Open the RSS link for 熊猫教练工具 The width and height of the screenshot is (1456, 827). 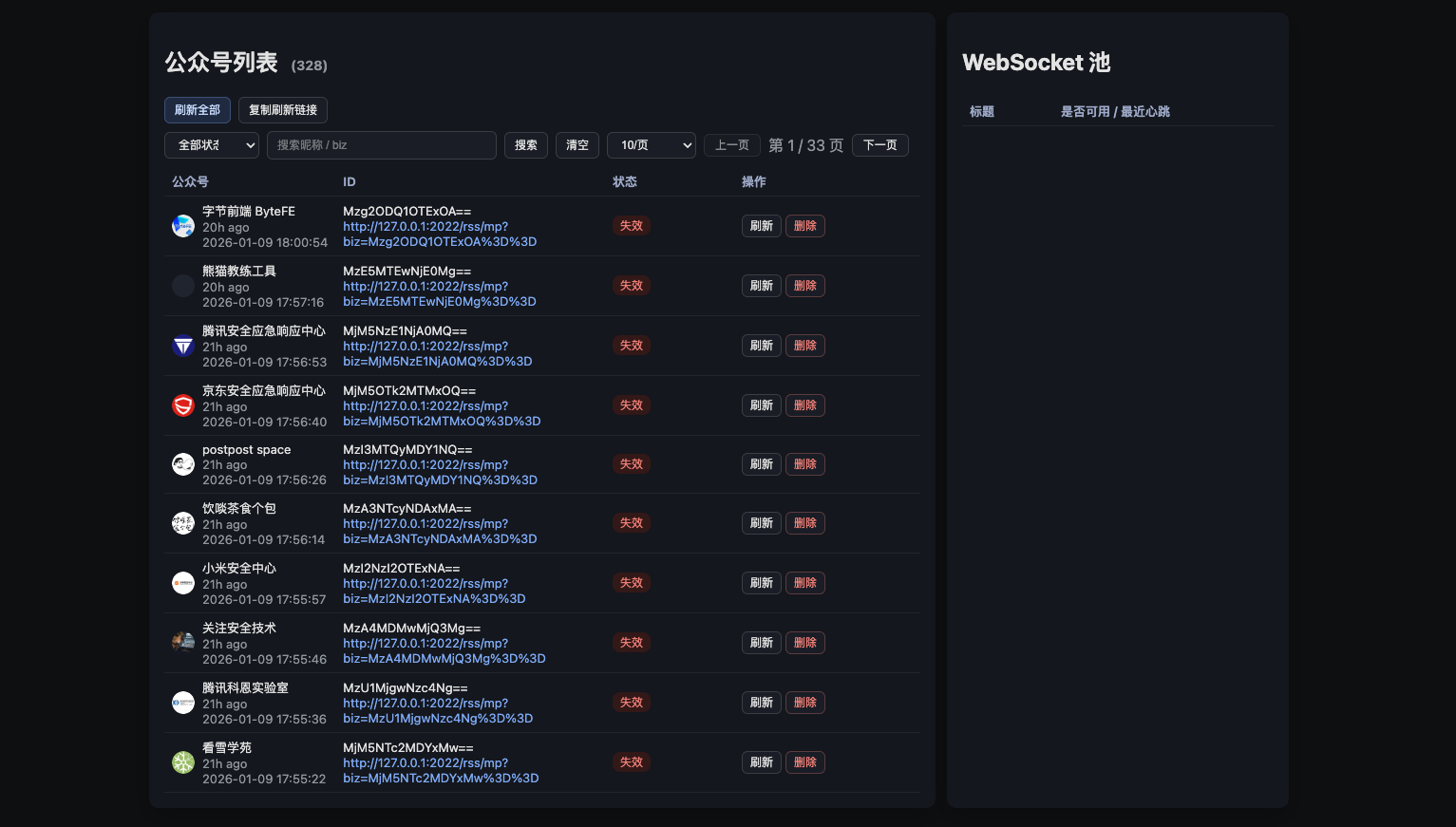point(439,294)
